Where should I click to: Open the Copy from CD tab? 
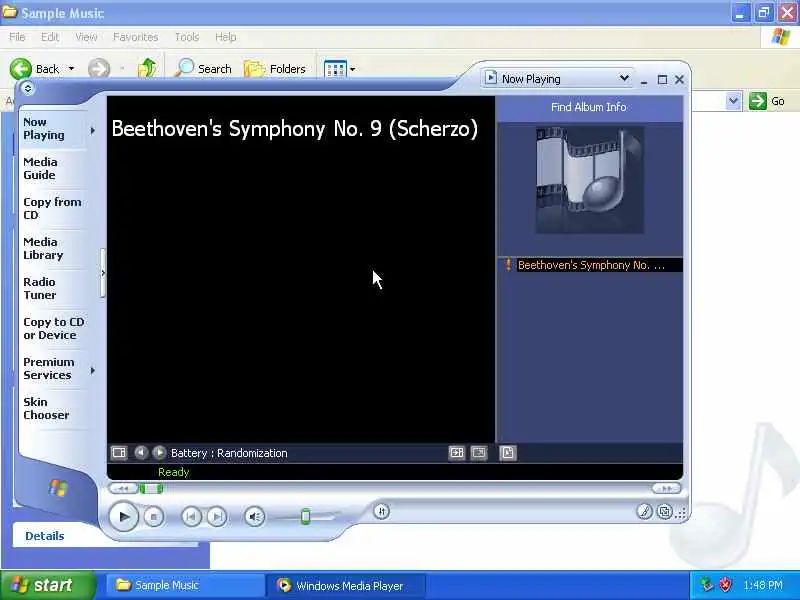pyautogui.click(x=52, y=208)
